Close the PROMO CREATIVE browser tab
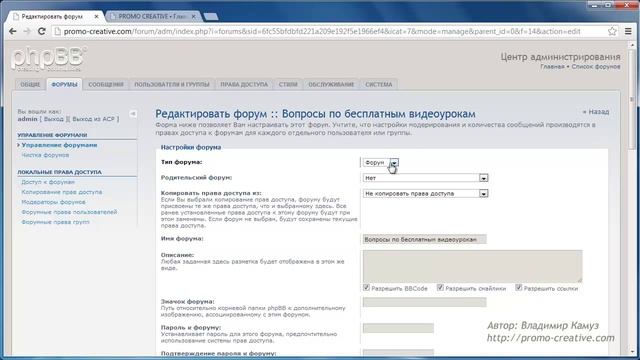640x360 pixels. pos(193,17)
